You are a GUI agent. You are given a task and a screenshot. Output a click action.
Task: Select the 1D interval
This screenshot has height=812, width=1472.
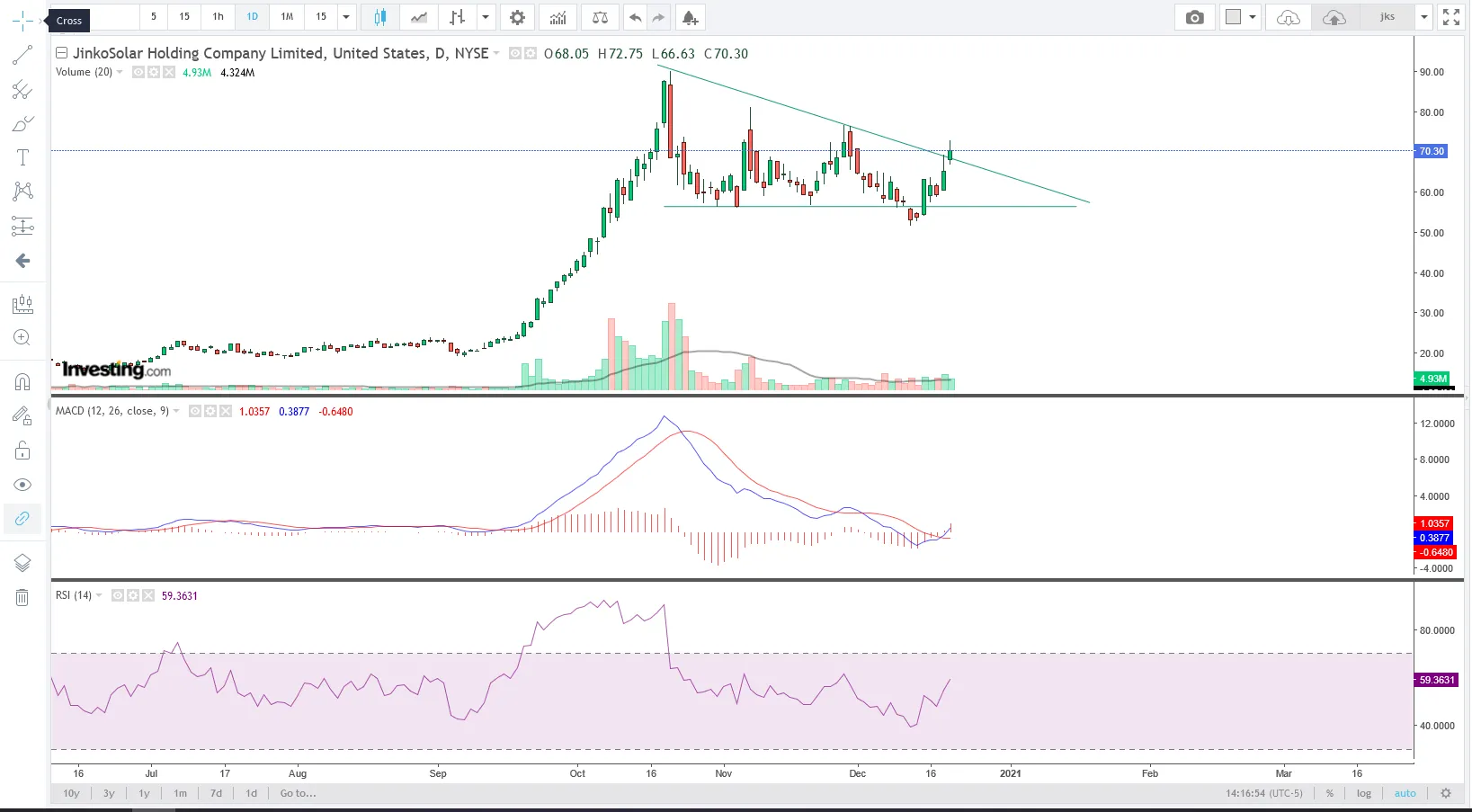click(x=253, y=17)
